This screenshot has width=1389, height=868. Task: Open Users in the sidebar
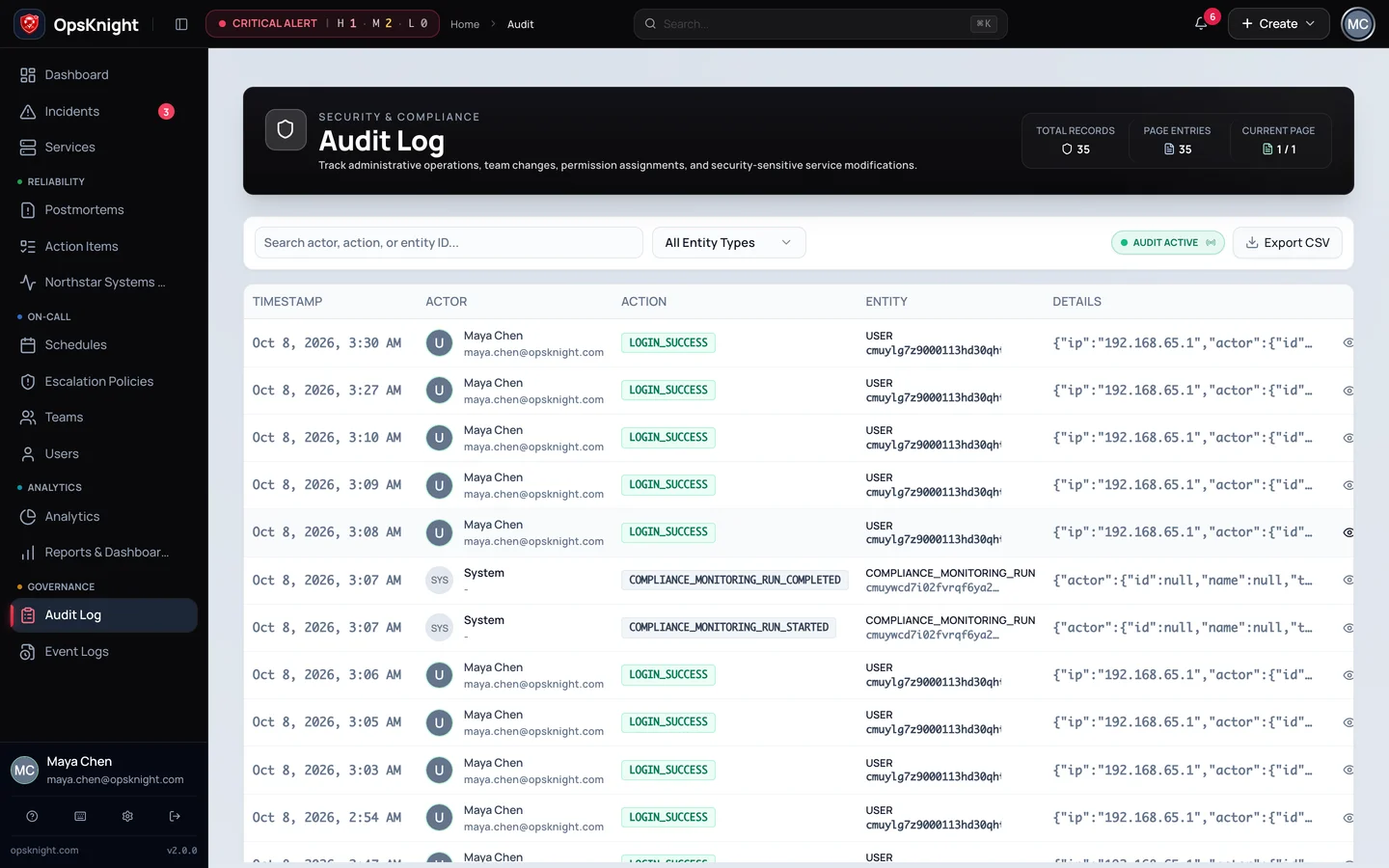[x=103, y=454]
